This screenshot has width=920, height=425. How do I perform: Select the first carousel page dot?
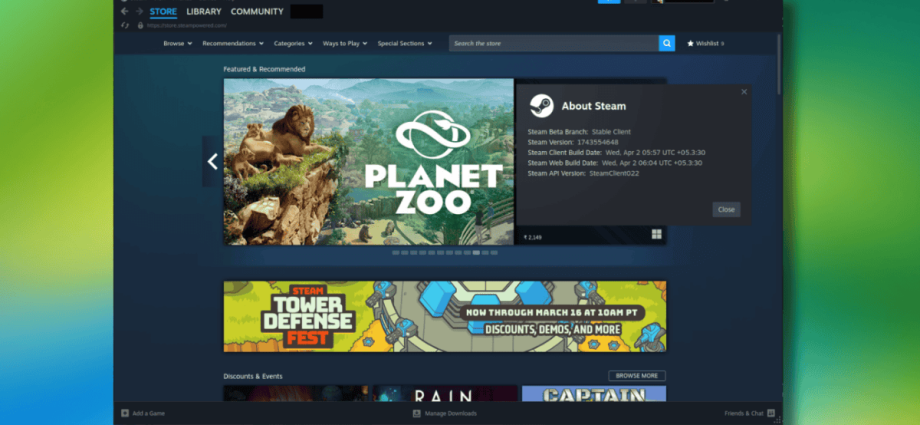pos(395,252)
